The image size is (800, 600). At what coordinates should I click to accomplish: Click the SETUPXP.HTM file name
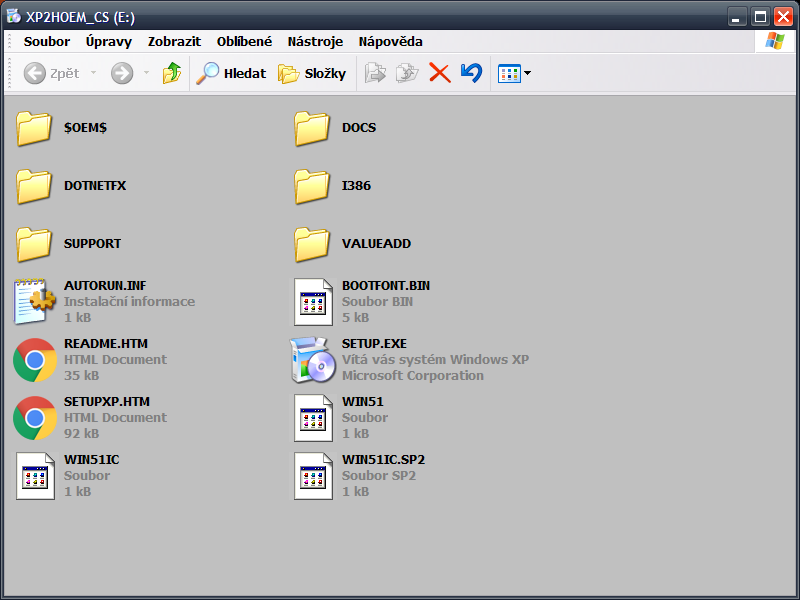pos(107,402)
